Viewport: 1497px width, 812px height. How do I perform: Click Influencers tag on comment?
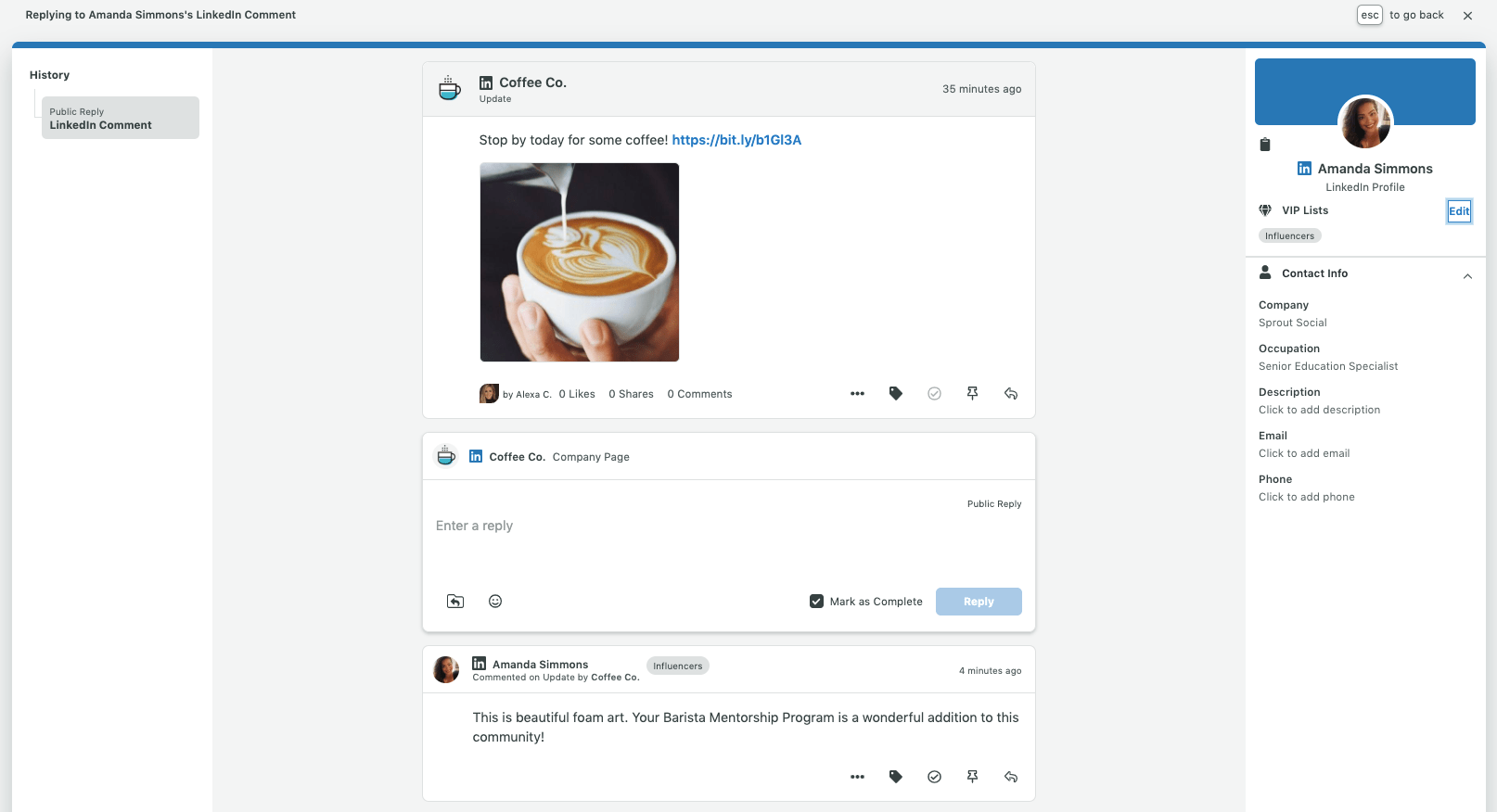[x=677, y=666]
